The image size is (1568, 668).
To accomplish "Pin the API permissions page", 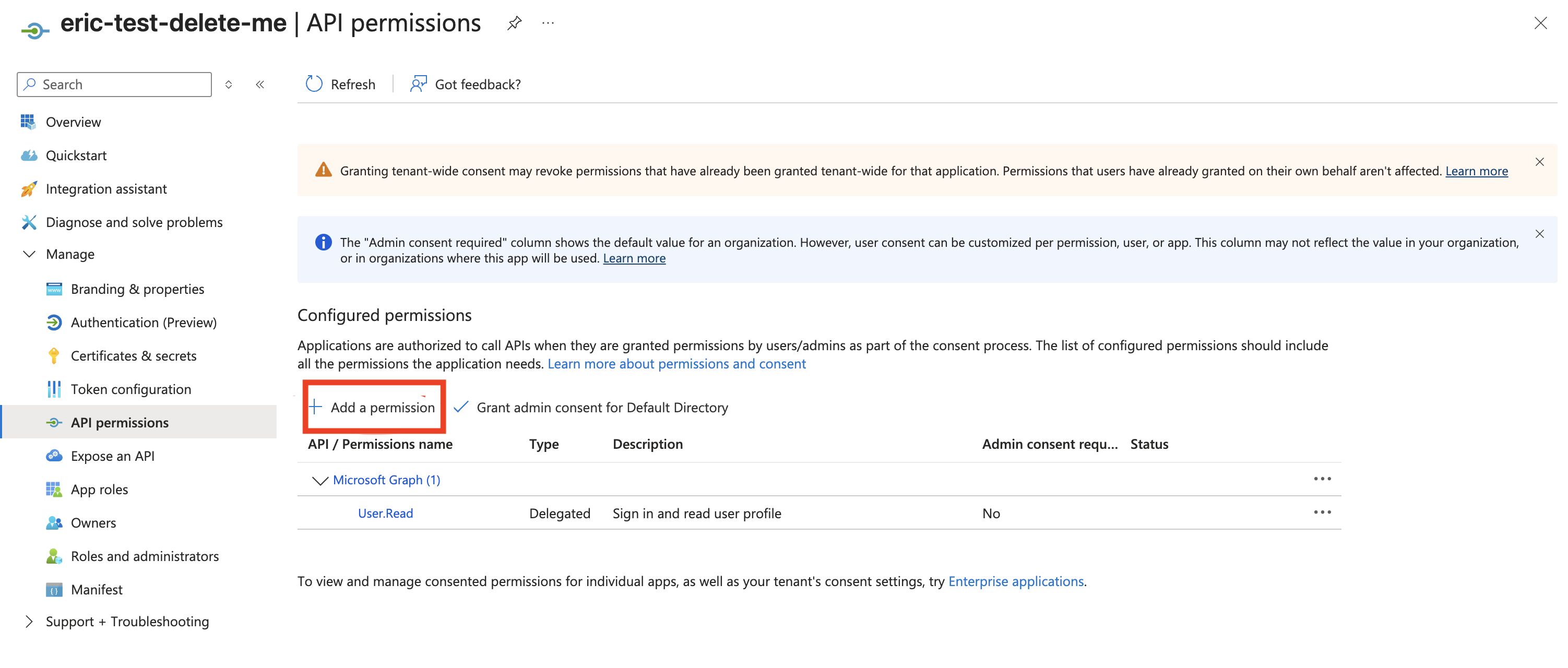I will tap(514, 22).
